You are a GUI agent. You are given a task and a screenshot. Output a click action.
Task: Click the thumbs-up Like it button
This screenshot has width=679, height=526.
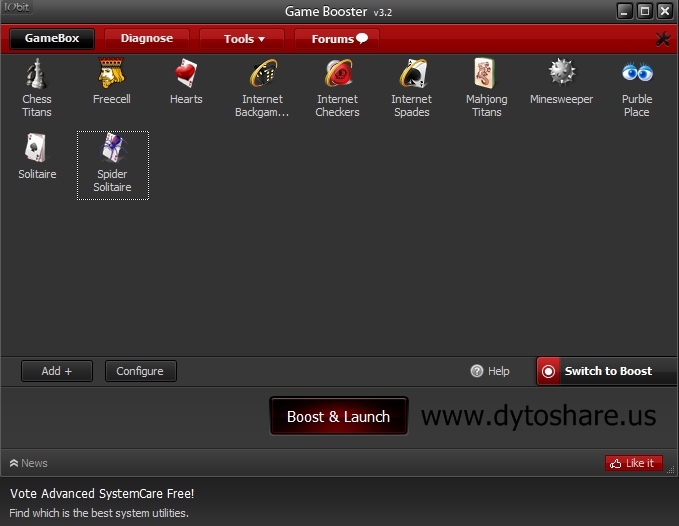[x=634, y=463]
